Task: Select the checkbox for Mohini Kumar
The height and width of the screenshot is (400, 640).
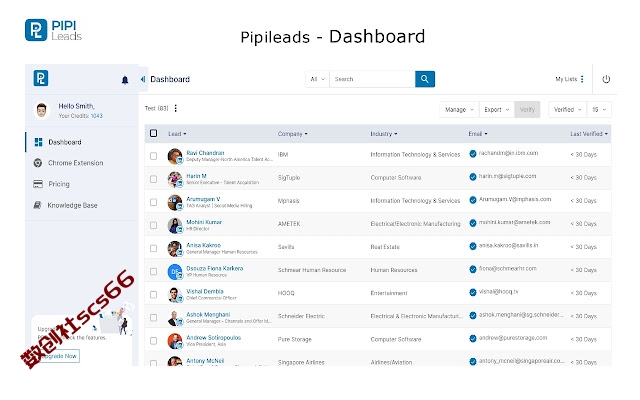Action: coord(153,225)
